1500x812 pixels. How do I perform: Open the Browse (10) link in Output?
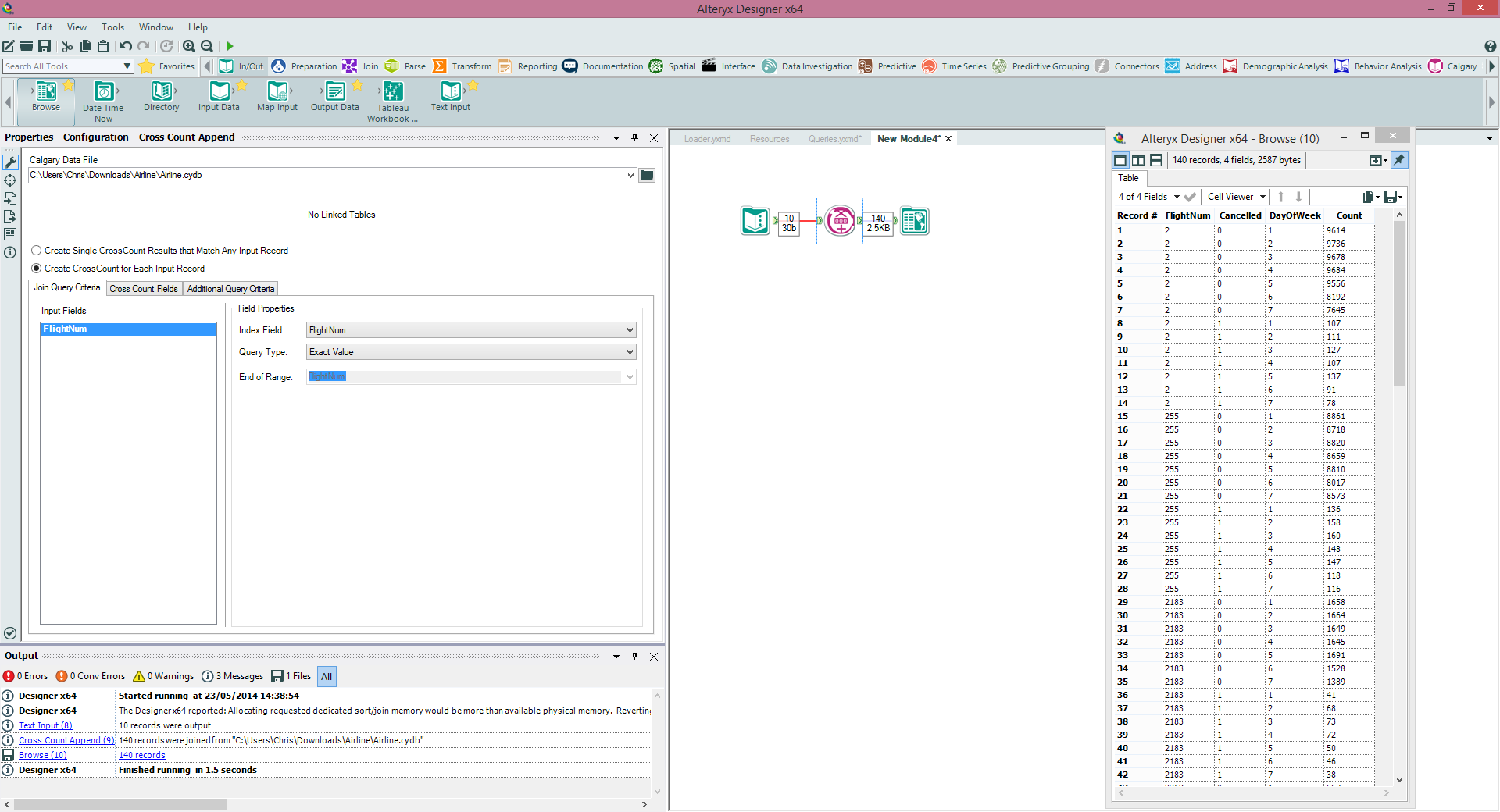point(43,755)
